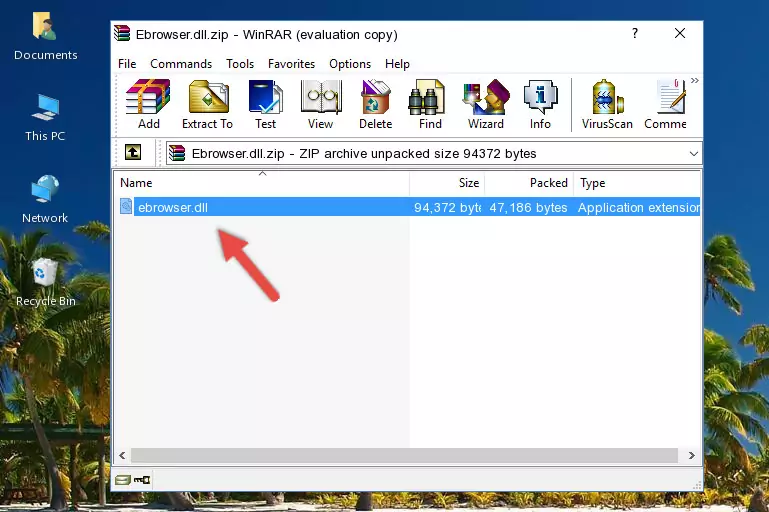Run the Test archive tool
769x512 pixels.
tap(265, 104)
